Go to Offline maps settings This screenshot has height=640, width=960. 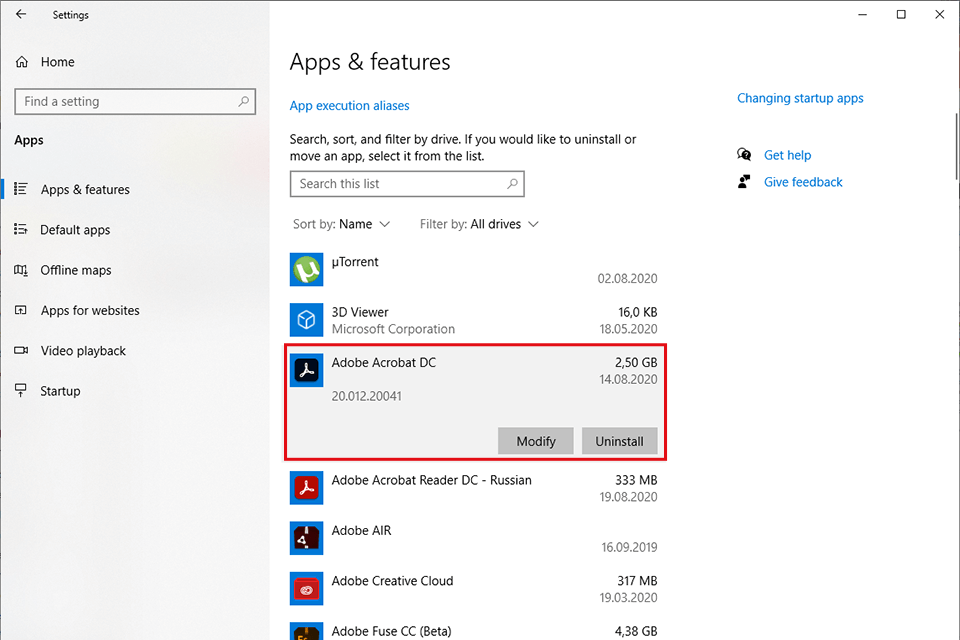pos(76,270)
